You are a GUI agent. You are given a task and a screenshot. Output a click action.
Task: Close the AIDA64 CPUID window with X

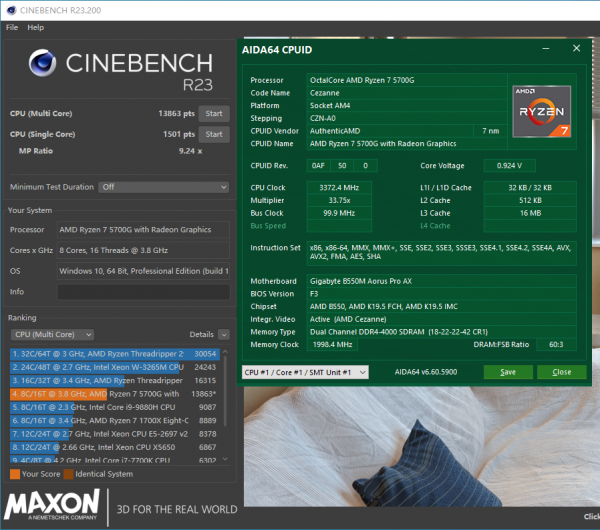pos(576,48)
